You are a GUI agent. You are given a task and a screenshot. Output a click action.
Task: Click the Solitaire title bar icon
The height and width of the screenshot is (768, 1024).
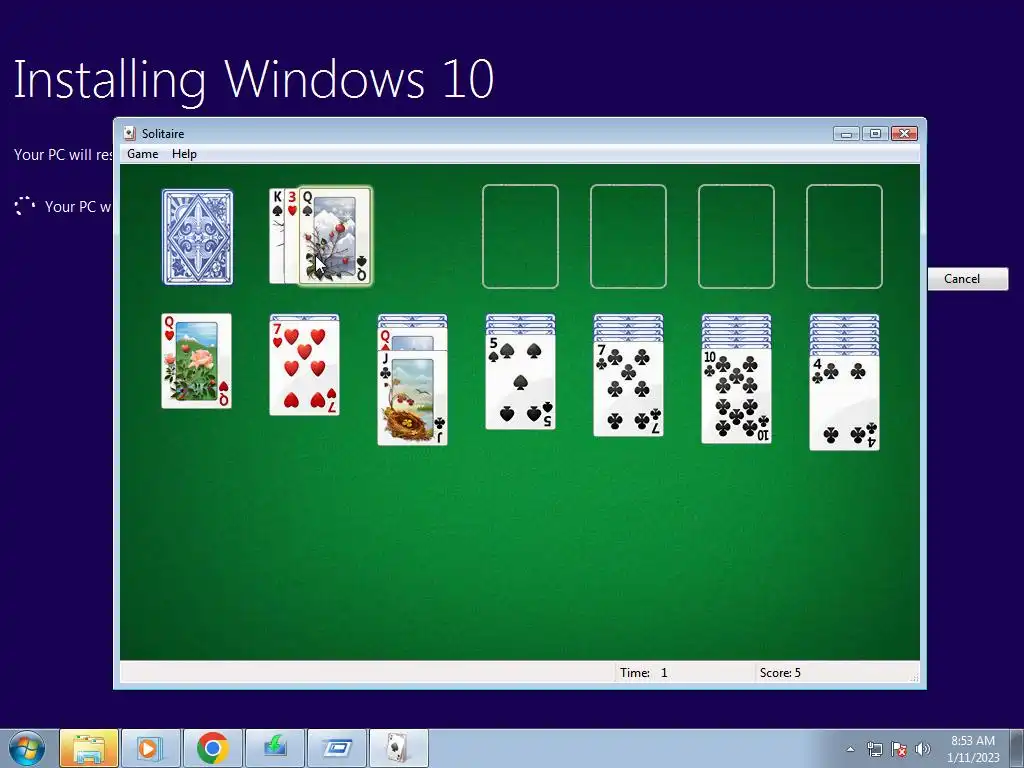[x=130, y=134]
